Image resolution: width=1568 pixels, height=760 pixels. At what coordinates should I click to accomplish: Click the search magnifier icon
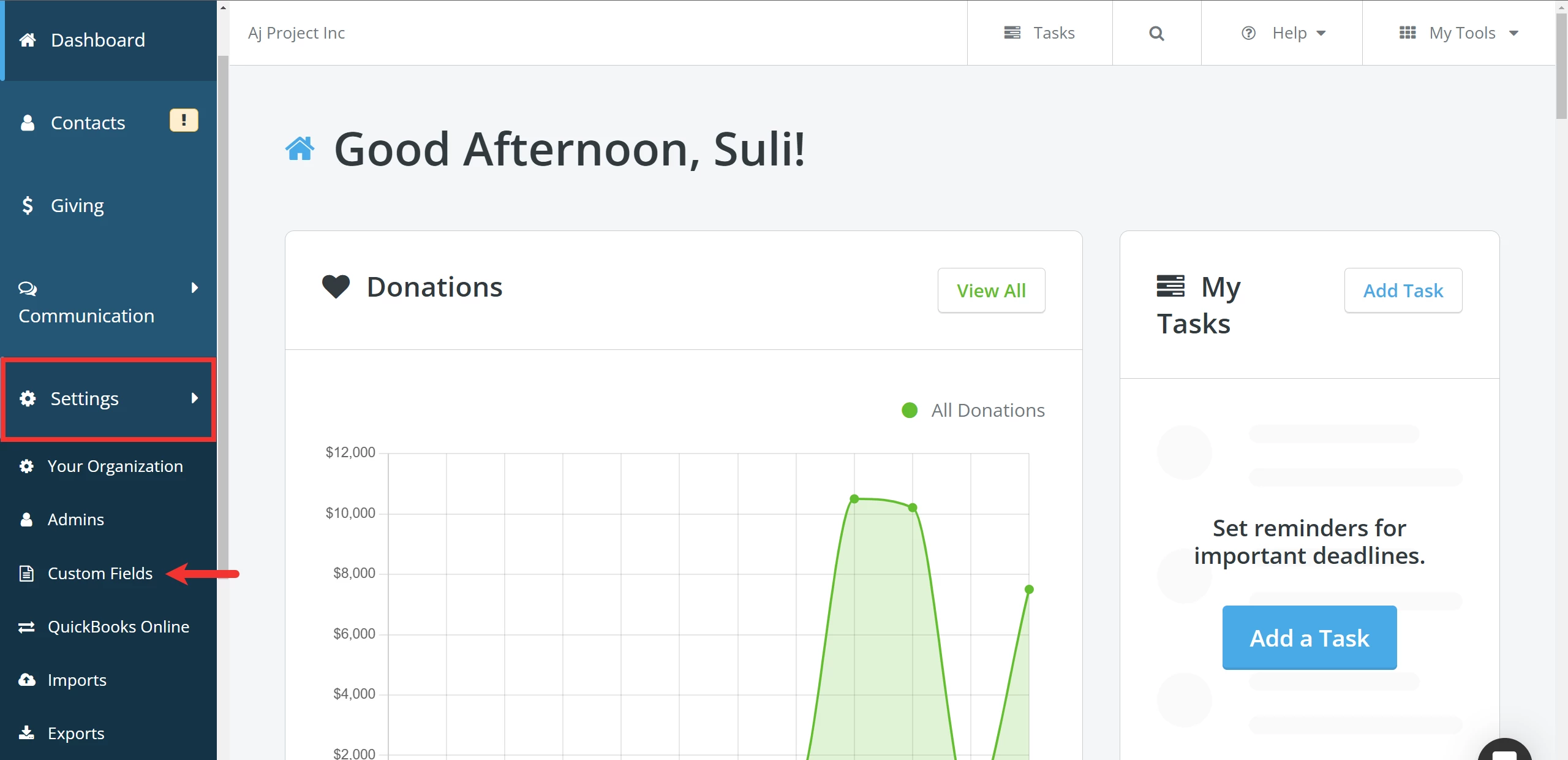(1156, 33)
